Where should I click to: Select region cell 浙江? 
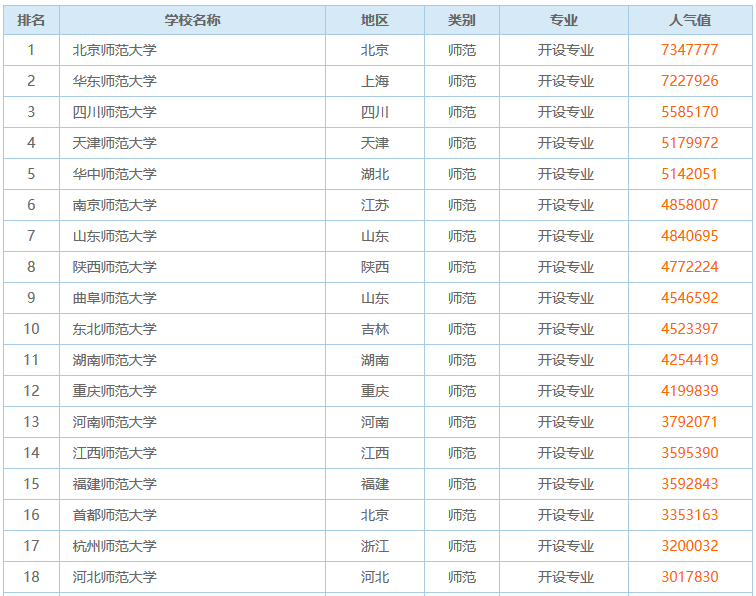point(375,546)
